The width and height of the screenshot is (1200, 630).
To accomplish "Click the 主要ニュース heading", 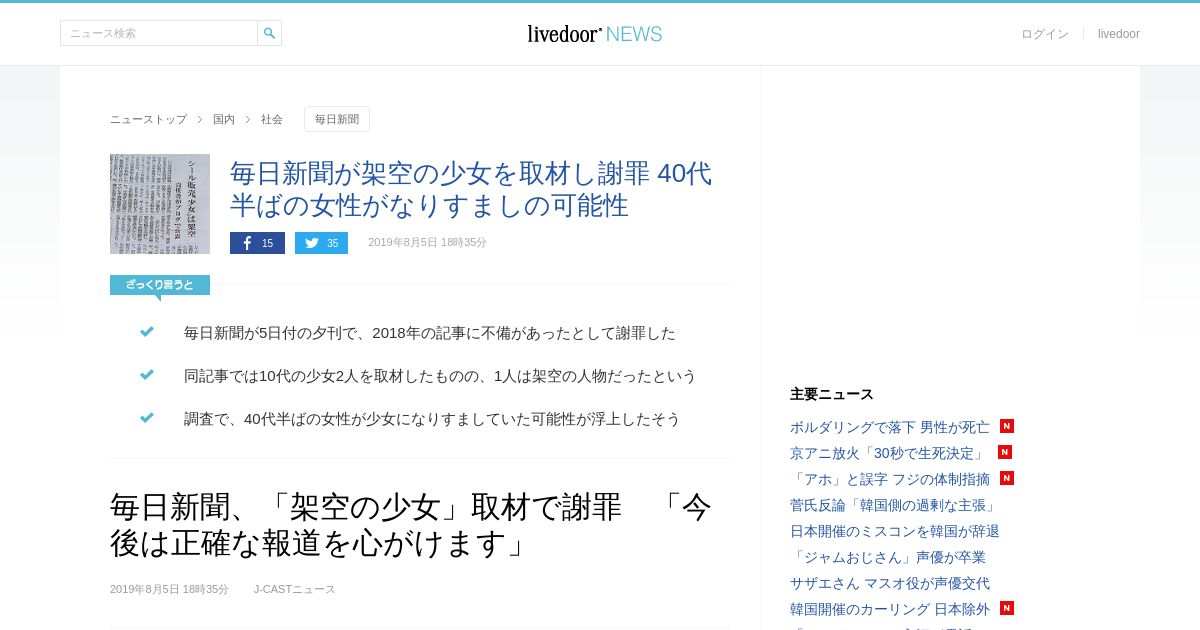I will 832,394.
